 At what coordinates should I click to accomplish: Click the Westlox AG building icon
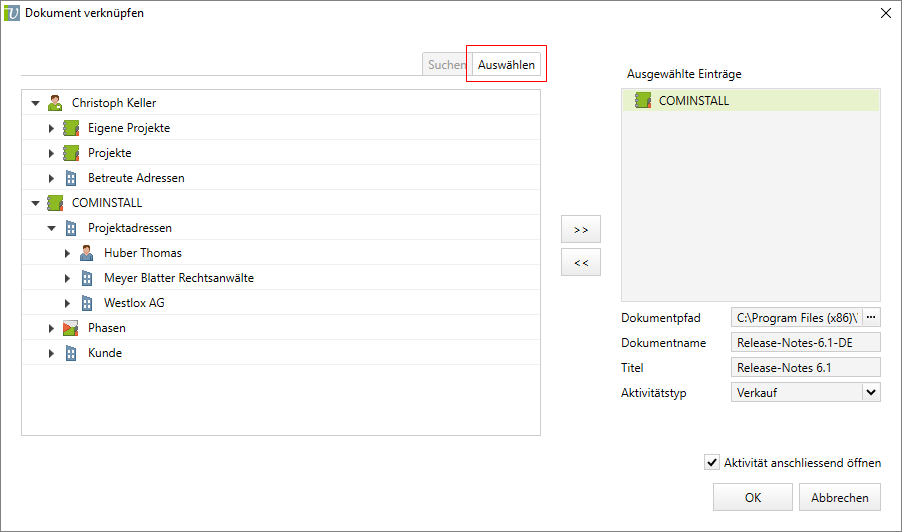[87, 303]
